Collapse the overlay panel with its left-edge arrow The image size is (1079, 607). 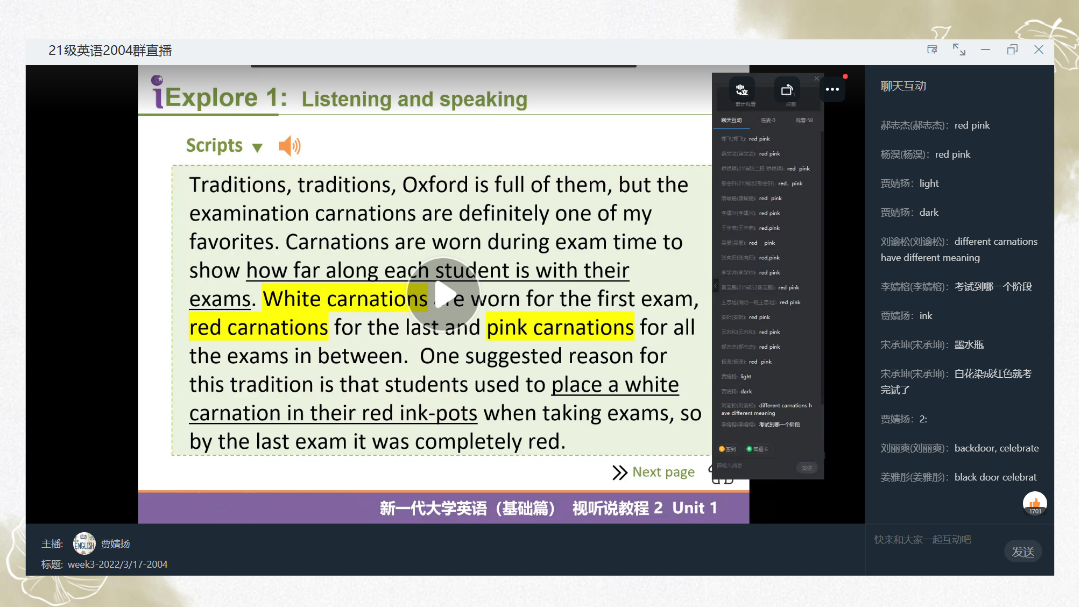(715, 285)
